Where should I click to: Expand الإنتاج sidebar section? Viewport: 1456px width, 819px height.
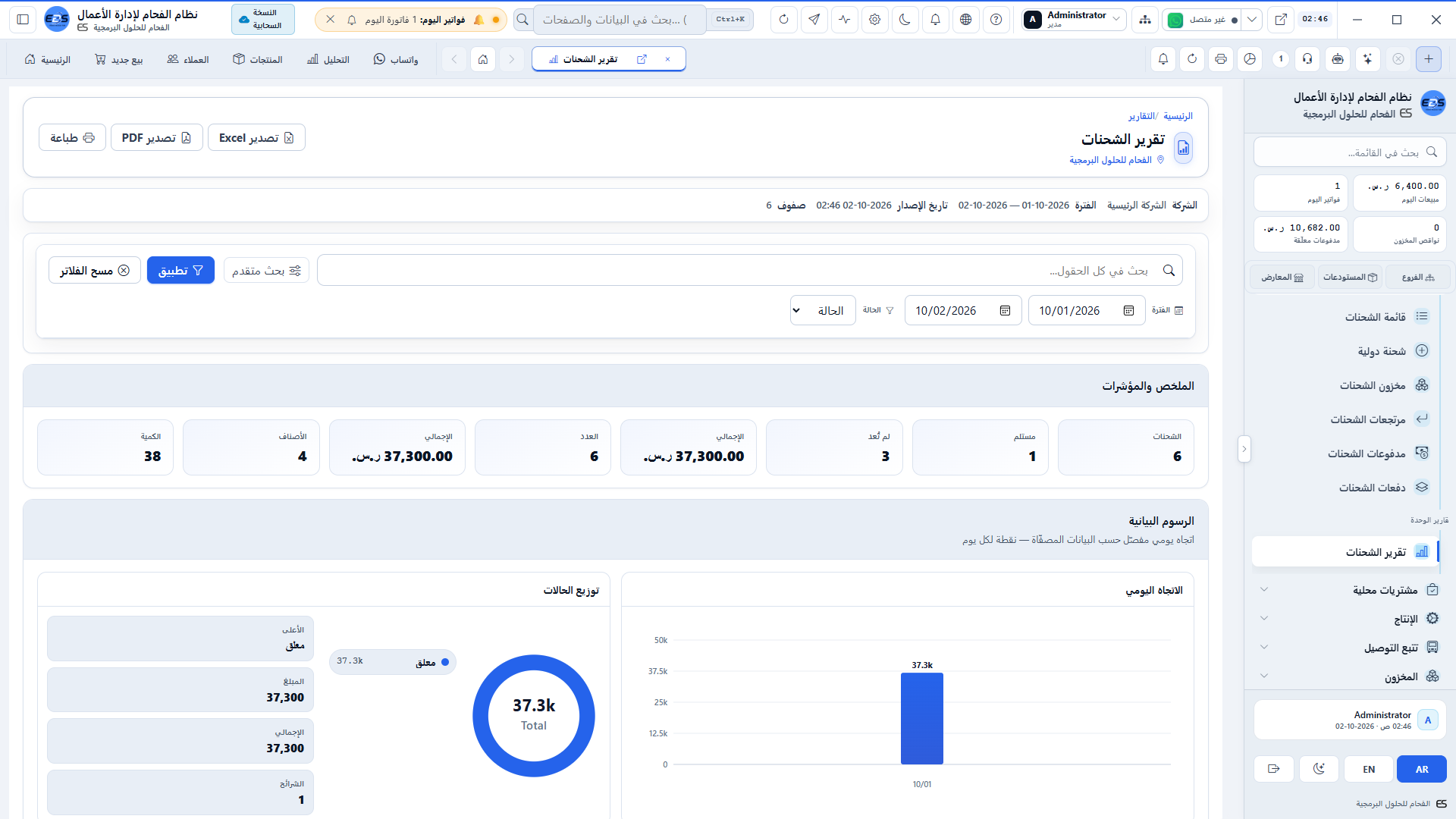point(1347,618)
